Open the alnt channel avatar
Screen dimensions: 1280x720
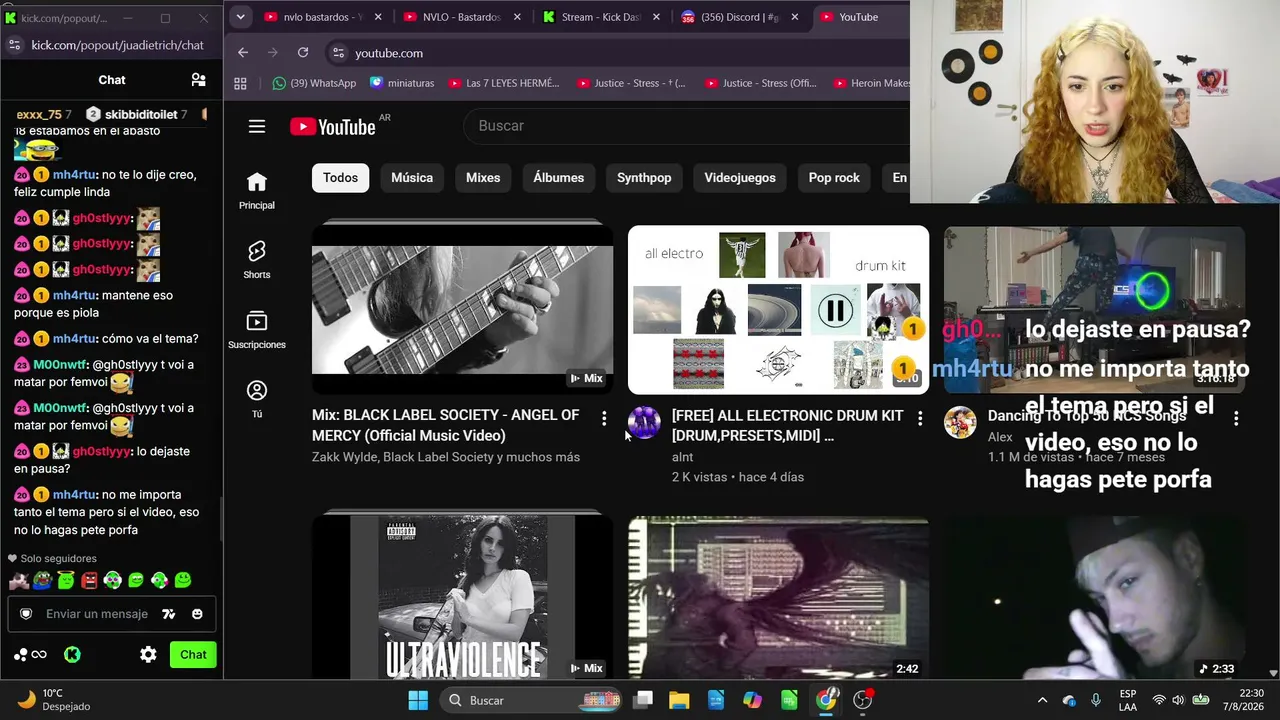[x=644, y=423]
